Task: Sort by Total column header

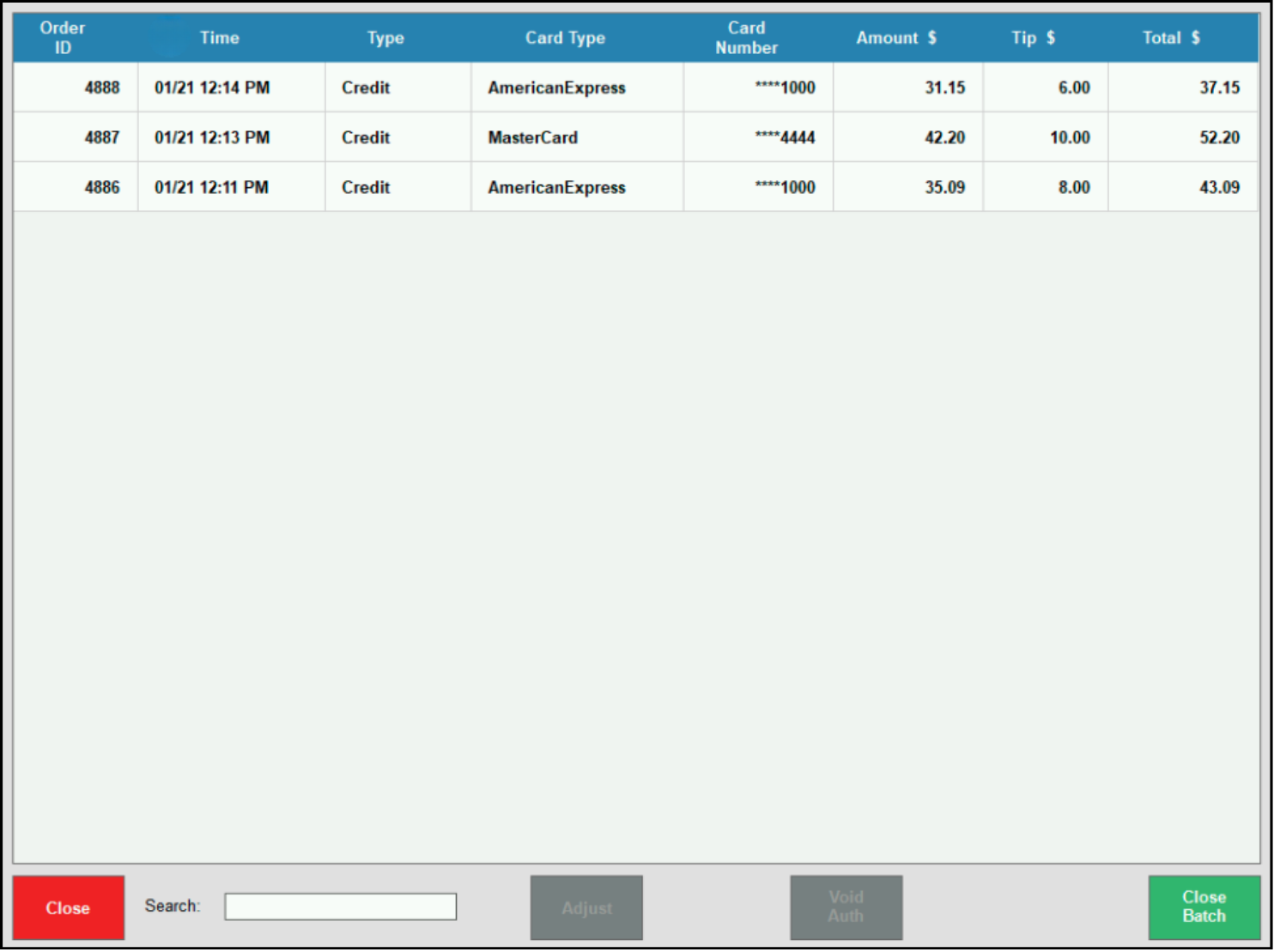Action: click(1170, 37)
